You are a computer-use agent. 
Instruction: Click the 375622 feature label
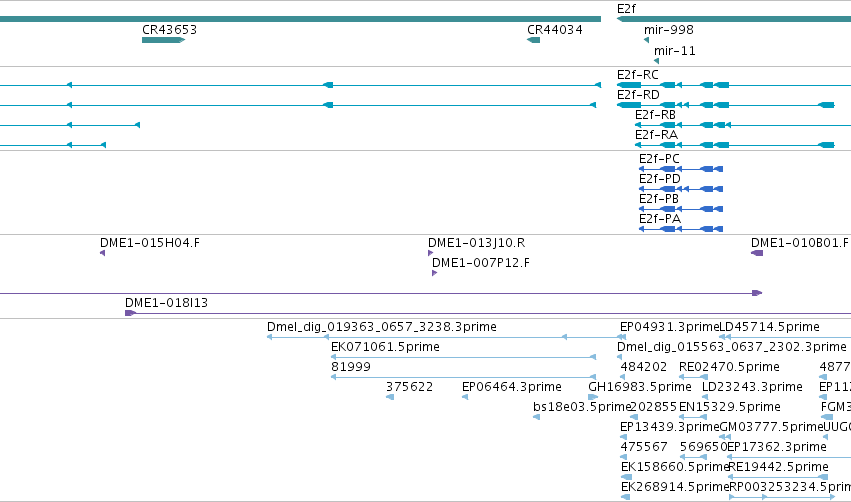(409, 387)
